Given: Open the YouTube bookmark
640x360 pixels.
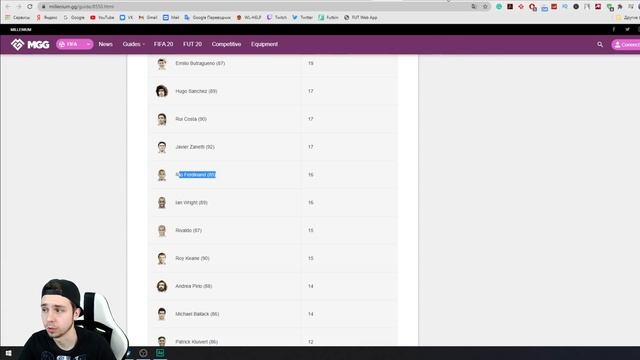Looking at the screenshot, I should coord(102,18).
